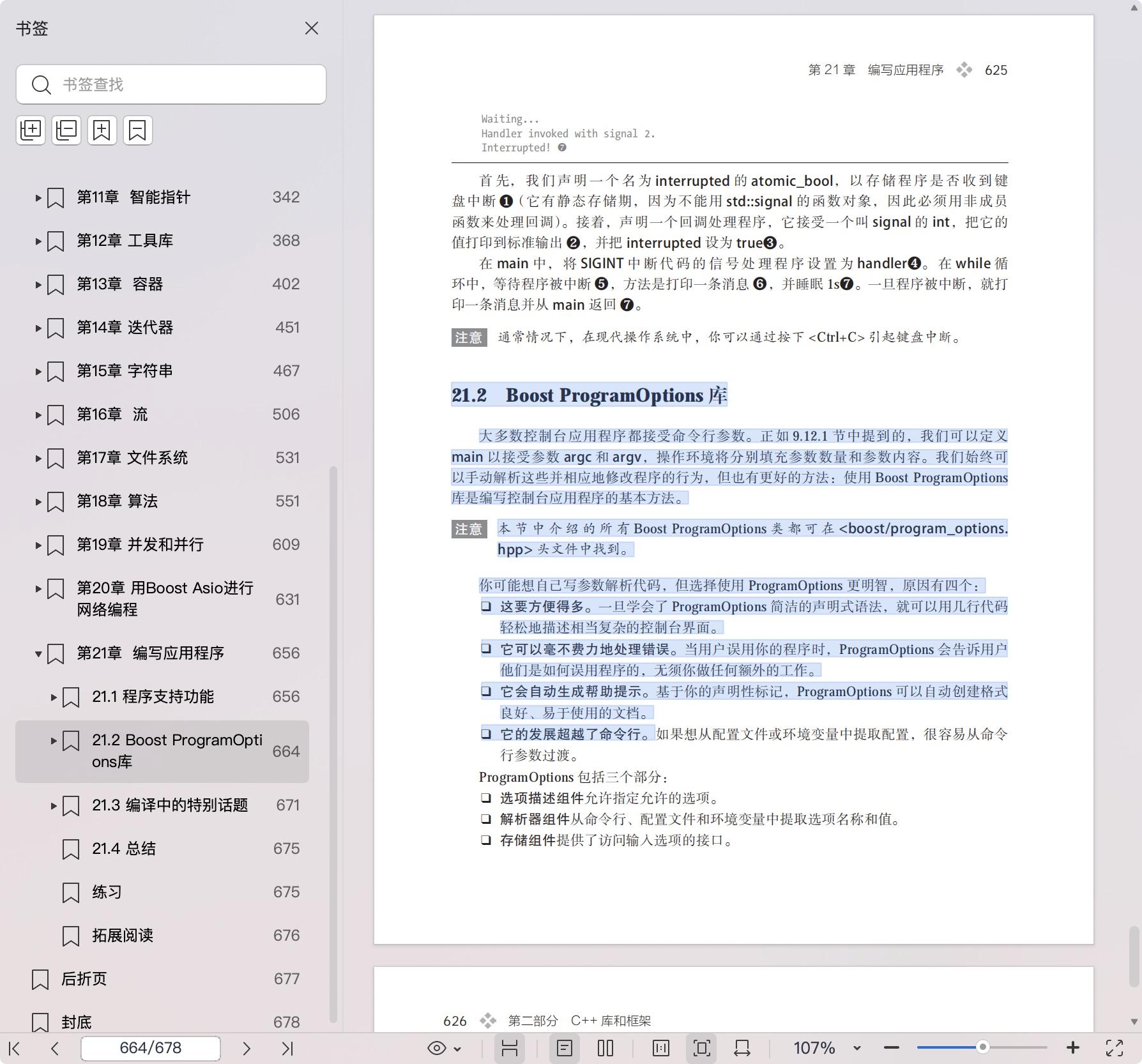The image size is (1142, 1064).
Task: Click the zoom slider handle
Action: (983, 1047)
